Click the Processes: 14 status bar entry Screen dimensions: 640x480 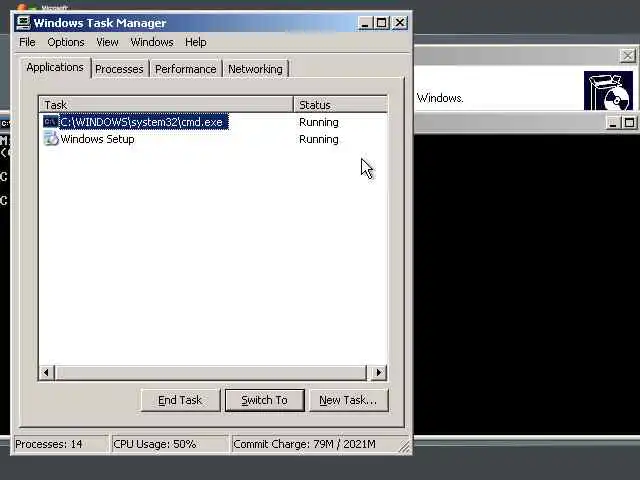click(60, 444)
